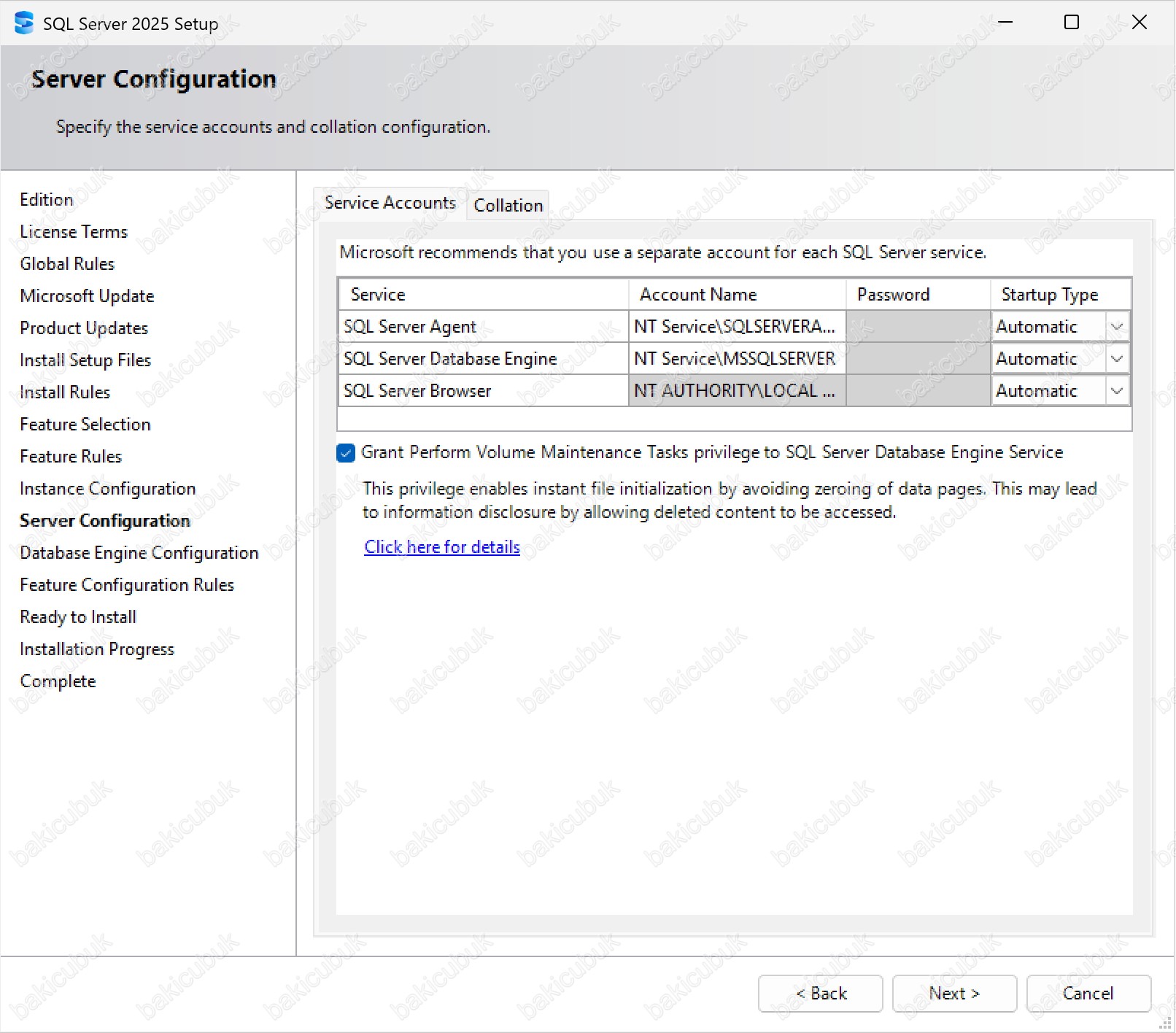The height and width of the screenshot is (1033, 1176).
Task: Edit the SQL Server Agent account name field
Action: 735,327
